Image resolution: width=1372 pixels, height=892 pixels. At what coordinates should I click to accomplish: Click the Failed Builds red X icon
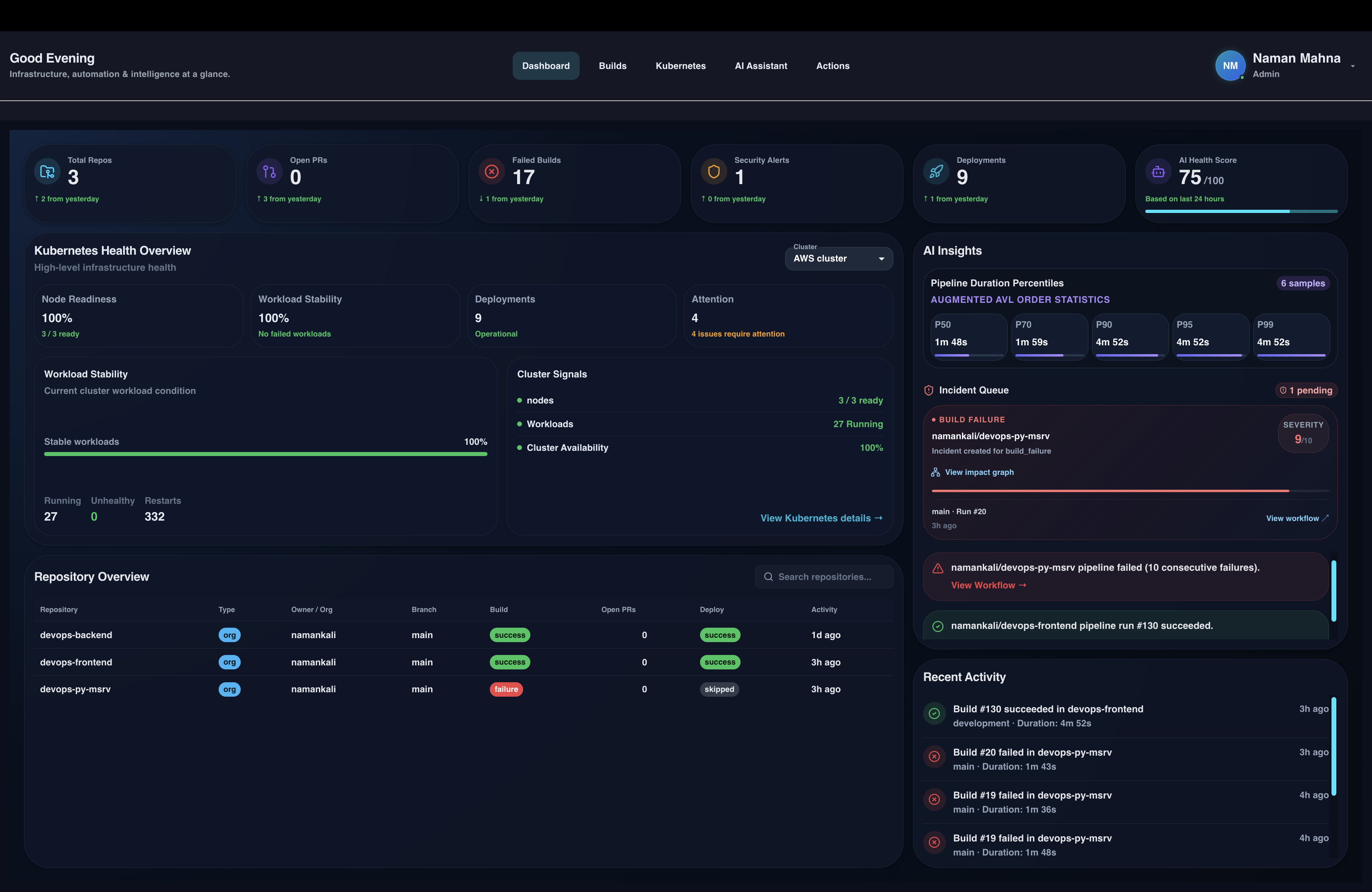pos(492,172)
